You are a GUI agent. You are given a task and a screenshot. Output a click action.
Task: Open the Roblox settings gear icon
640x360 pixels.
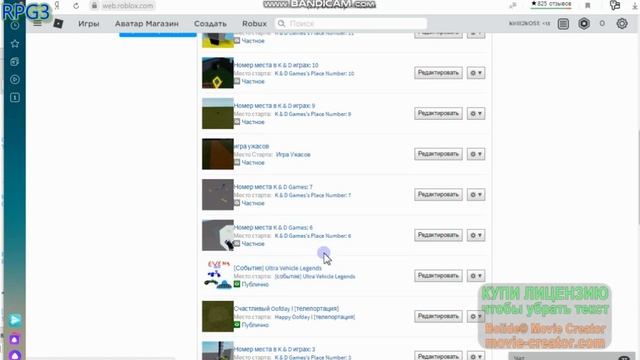coord(622,24)
